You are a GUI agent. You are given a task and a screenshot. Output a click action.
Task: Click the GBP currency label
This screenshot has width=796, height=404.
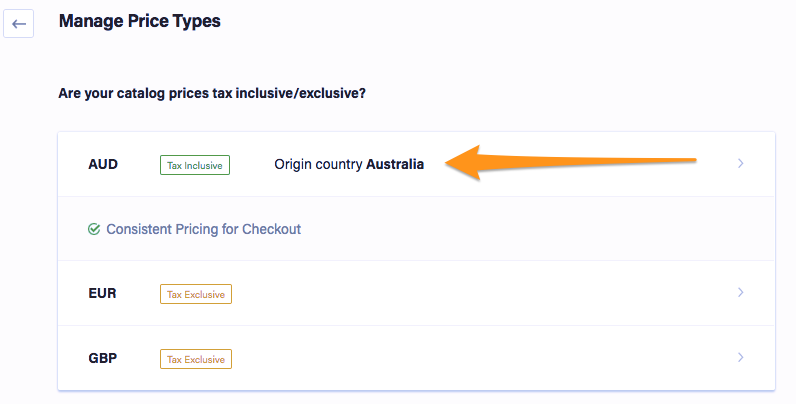[x=103, y=358]
